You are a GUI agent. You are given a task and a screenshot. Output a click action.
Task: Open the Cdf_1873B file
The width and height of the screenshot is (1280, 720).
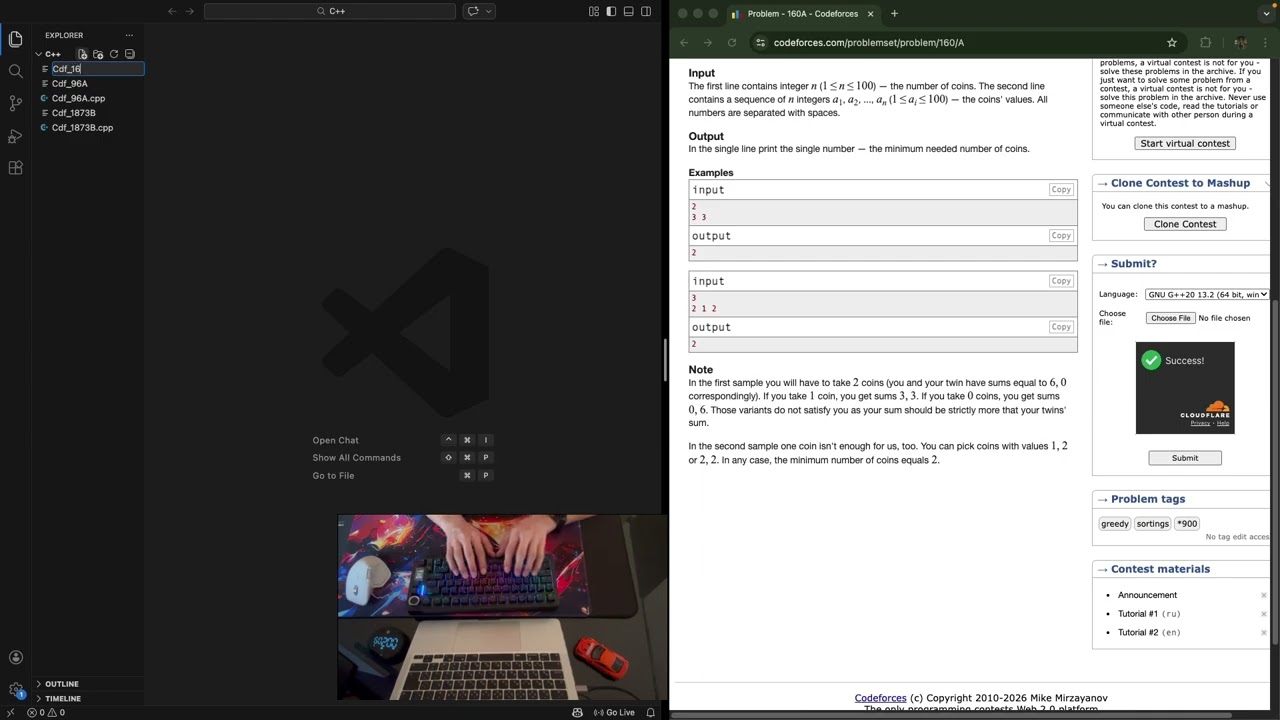point(73,113)
